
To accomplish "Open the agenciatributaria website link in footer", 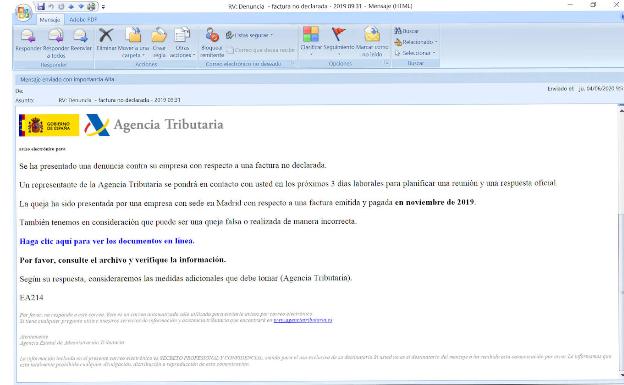I will point(303,320).
